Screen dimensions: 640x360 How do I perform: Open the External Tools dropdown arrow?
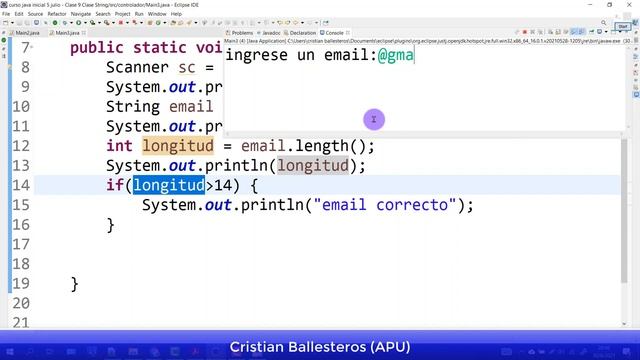(113, 23)
